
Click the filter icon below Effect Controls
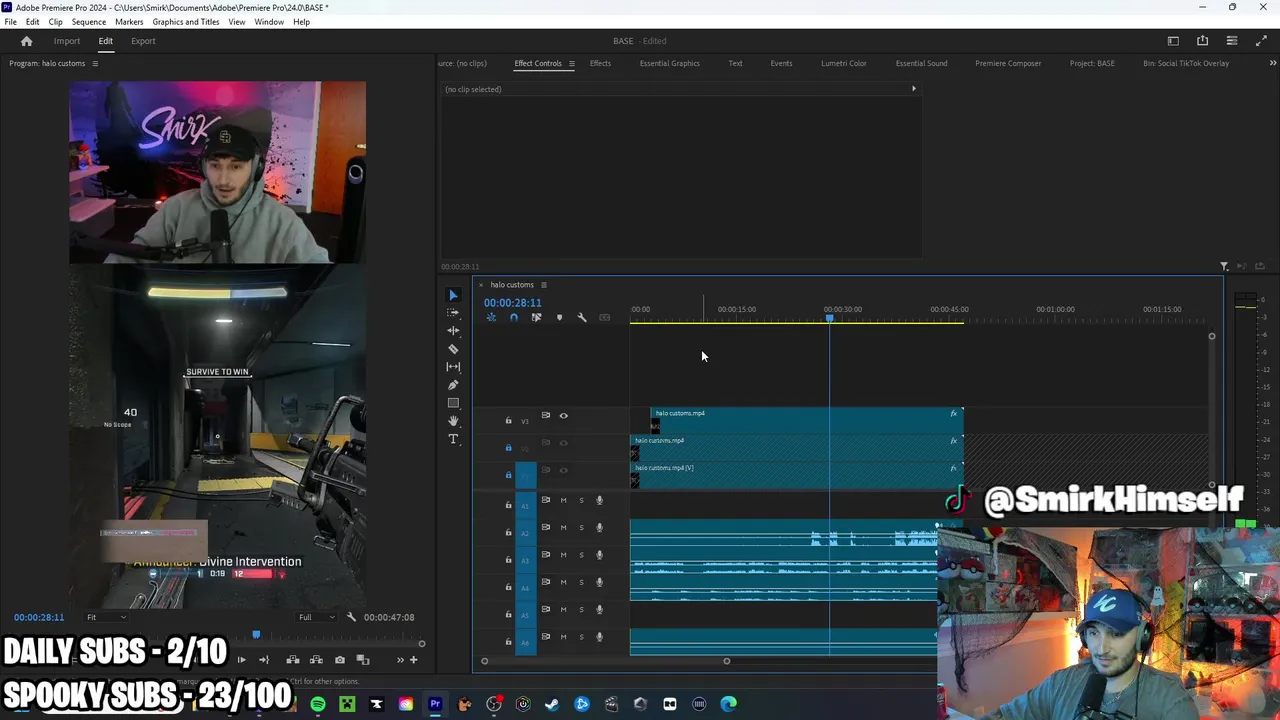click(1224, 267)
